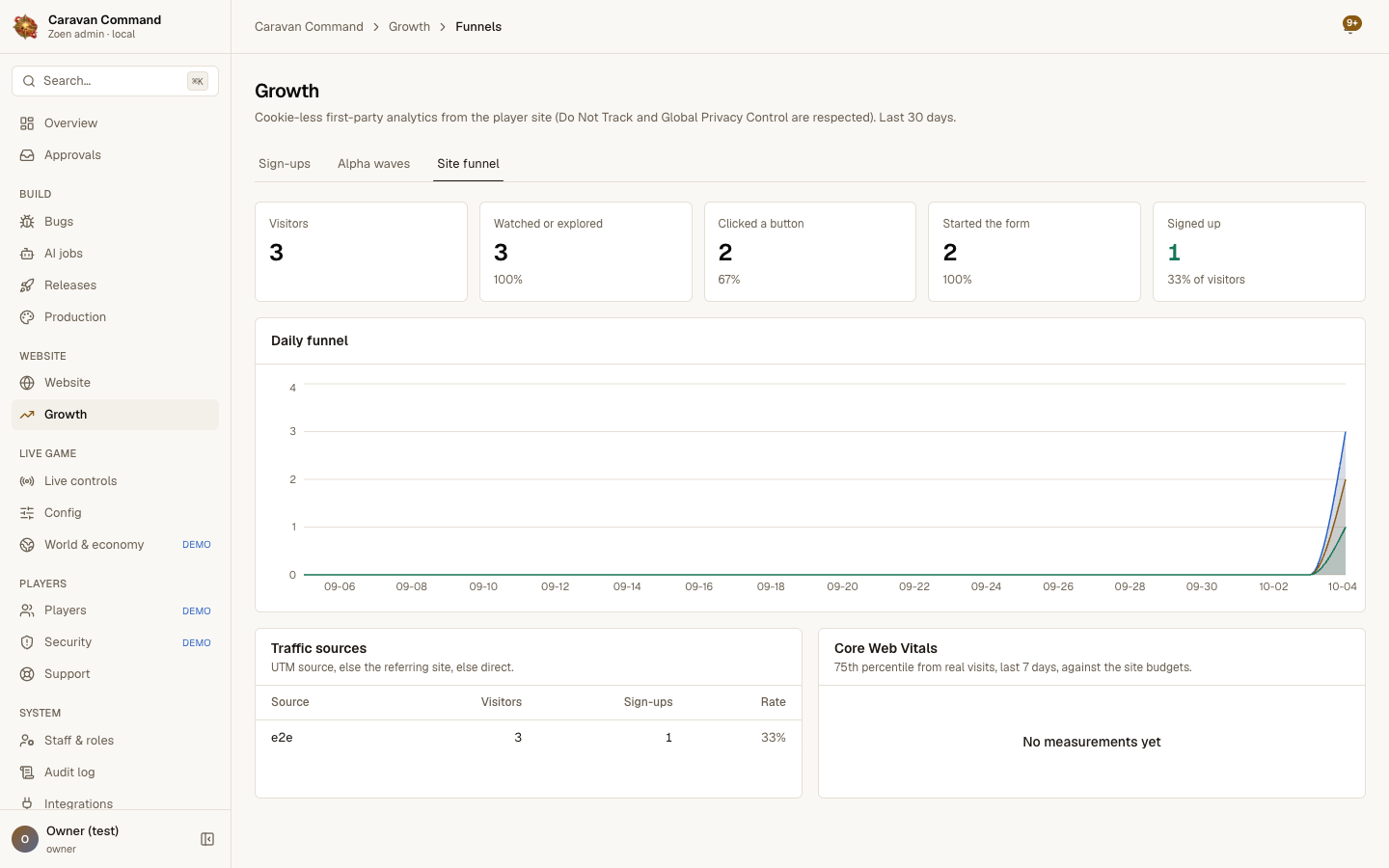Click the Support lifebuoy icon

[x=27, y=674]
